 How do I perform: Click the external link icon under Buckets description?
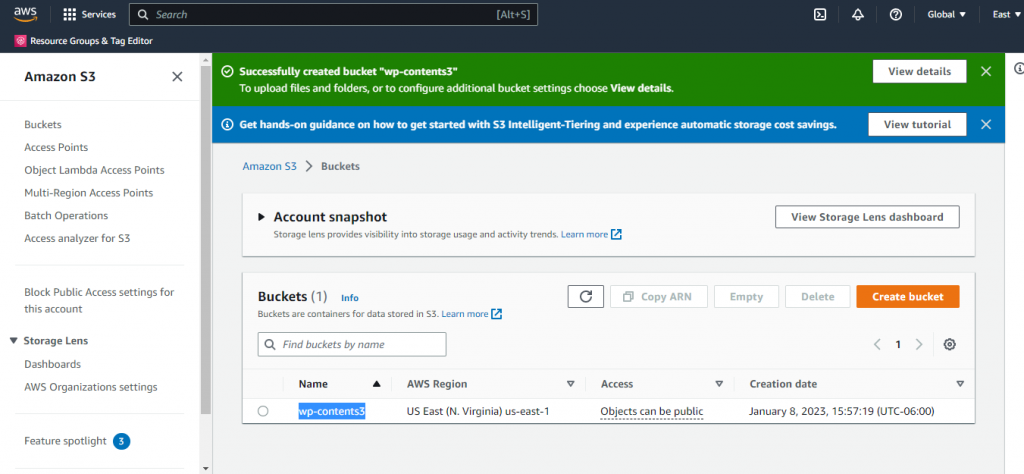tap(496, 314)
